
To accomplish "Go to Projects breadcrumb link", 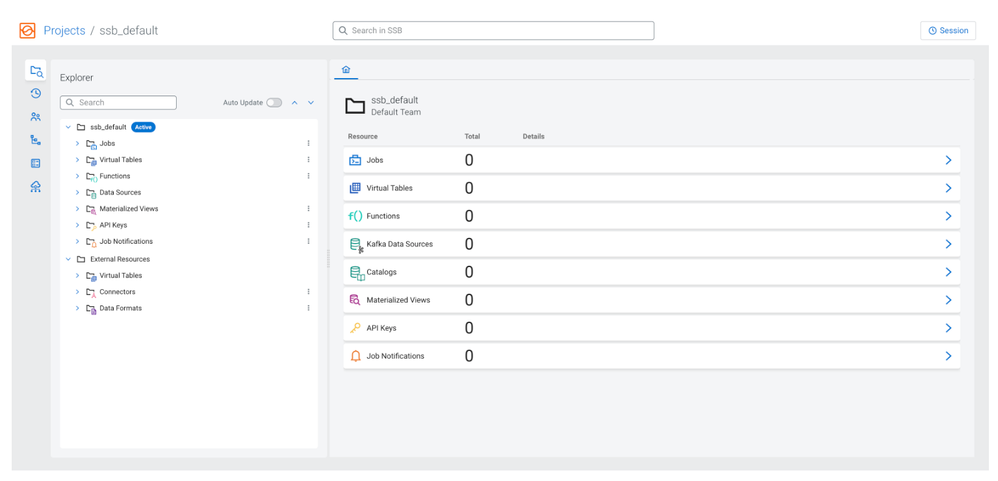I will [x=64, y=31].
